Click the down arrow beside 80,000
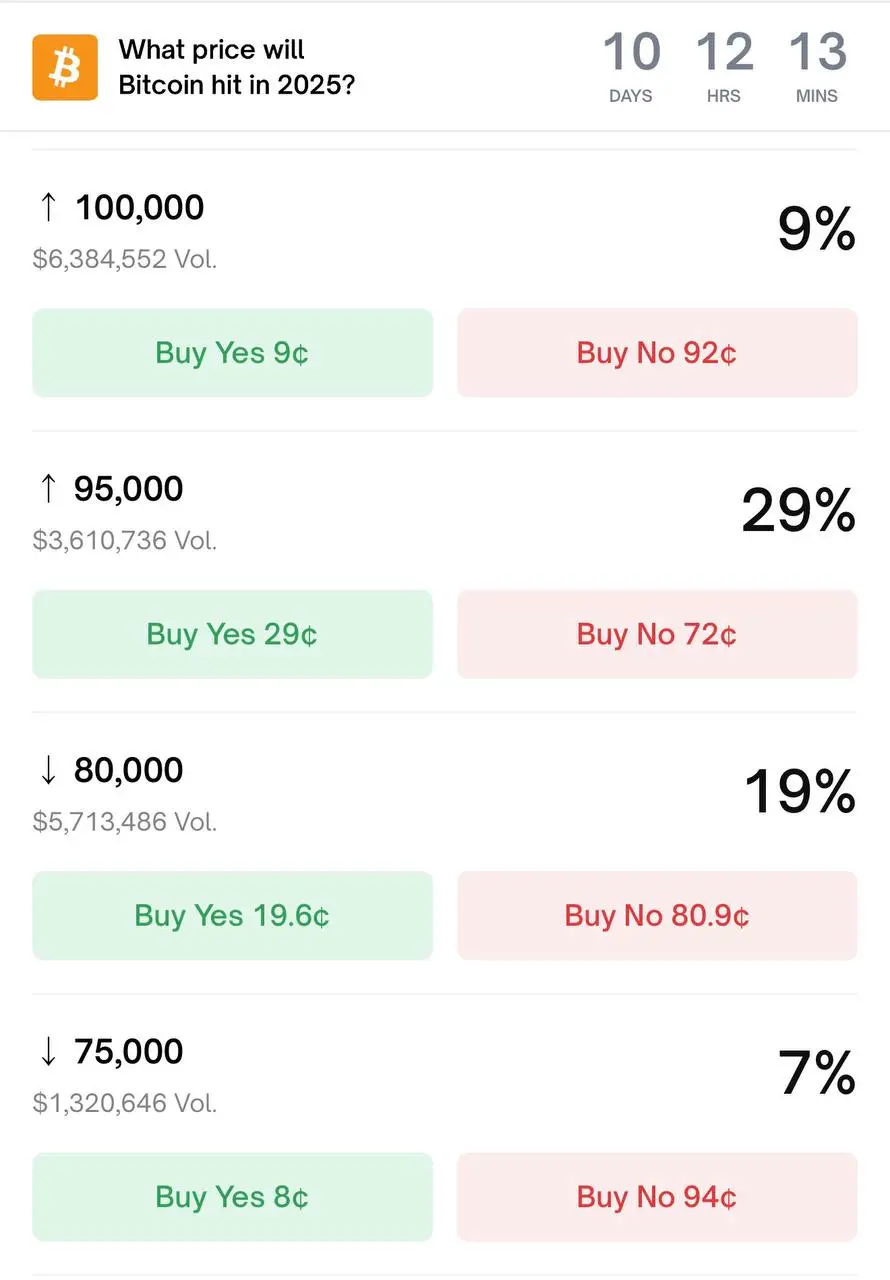 (x=47, y=770)
